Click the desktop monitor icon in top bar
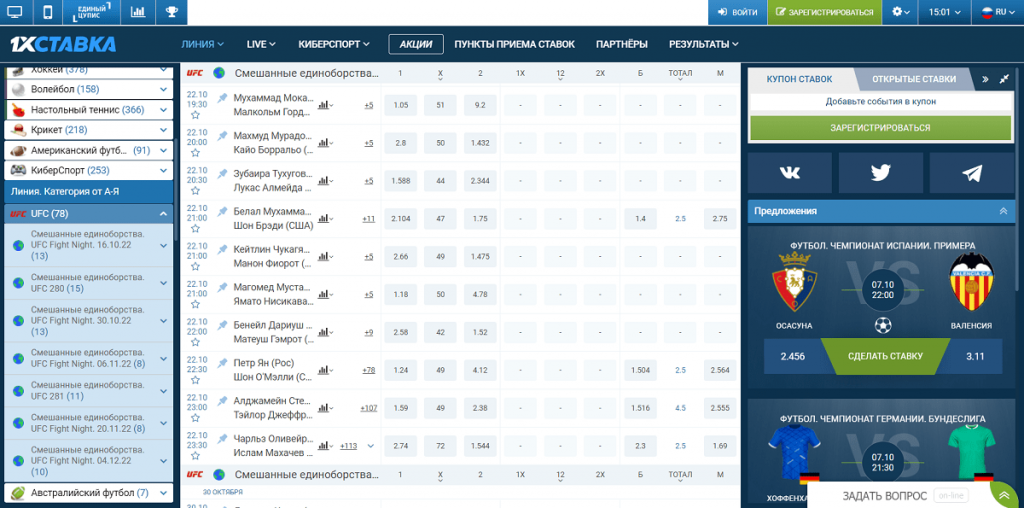The width and height of the screenshot is (1024, 508). click(15, 13)
